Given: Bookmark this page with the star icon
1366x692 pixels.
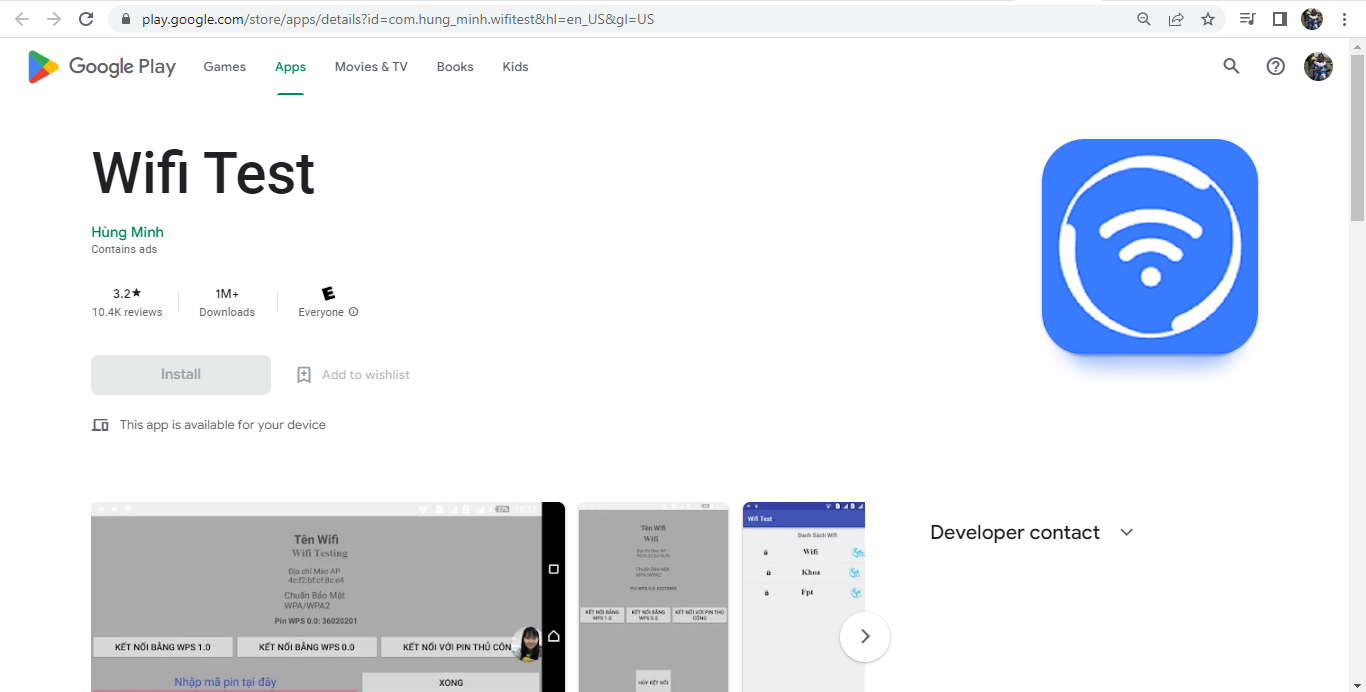Looking at the screenshot, I should (x=1208, y=19).
